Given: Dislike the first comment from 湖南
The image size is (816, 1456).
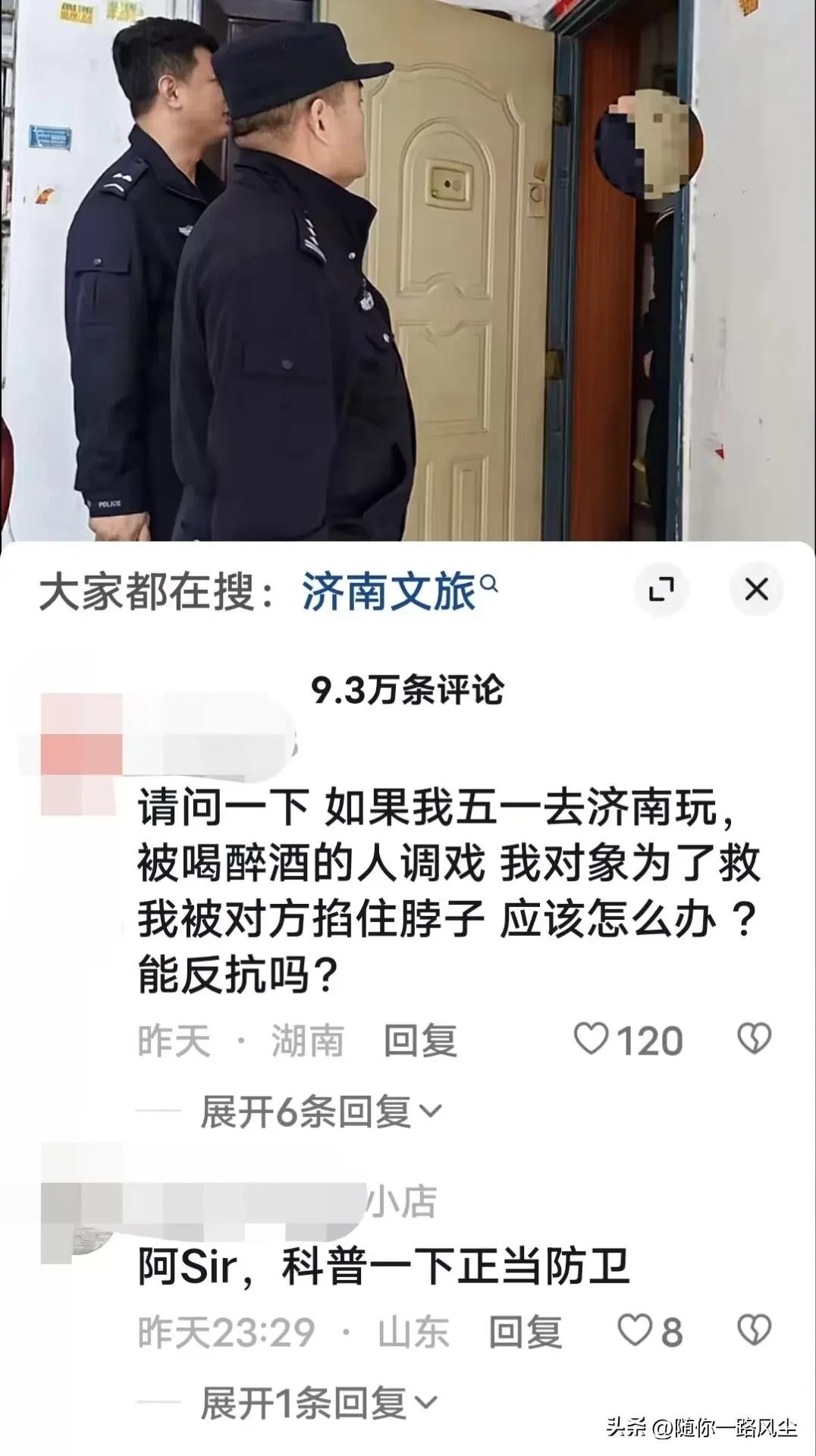Looking at the screenshot, I should click(755, 1040).
